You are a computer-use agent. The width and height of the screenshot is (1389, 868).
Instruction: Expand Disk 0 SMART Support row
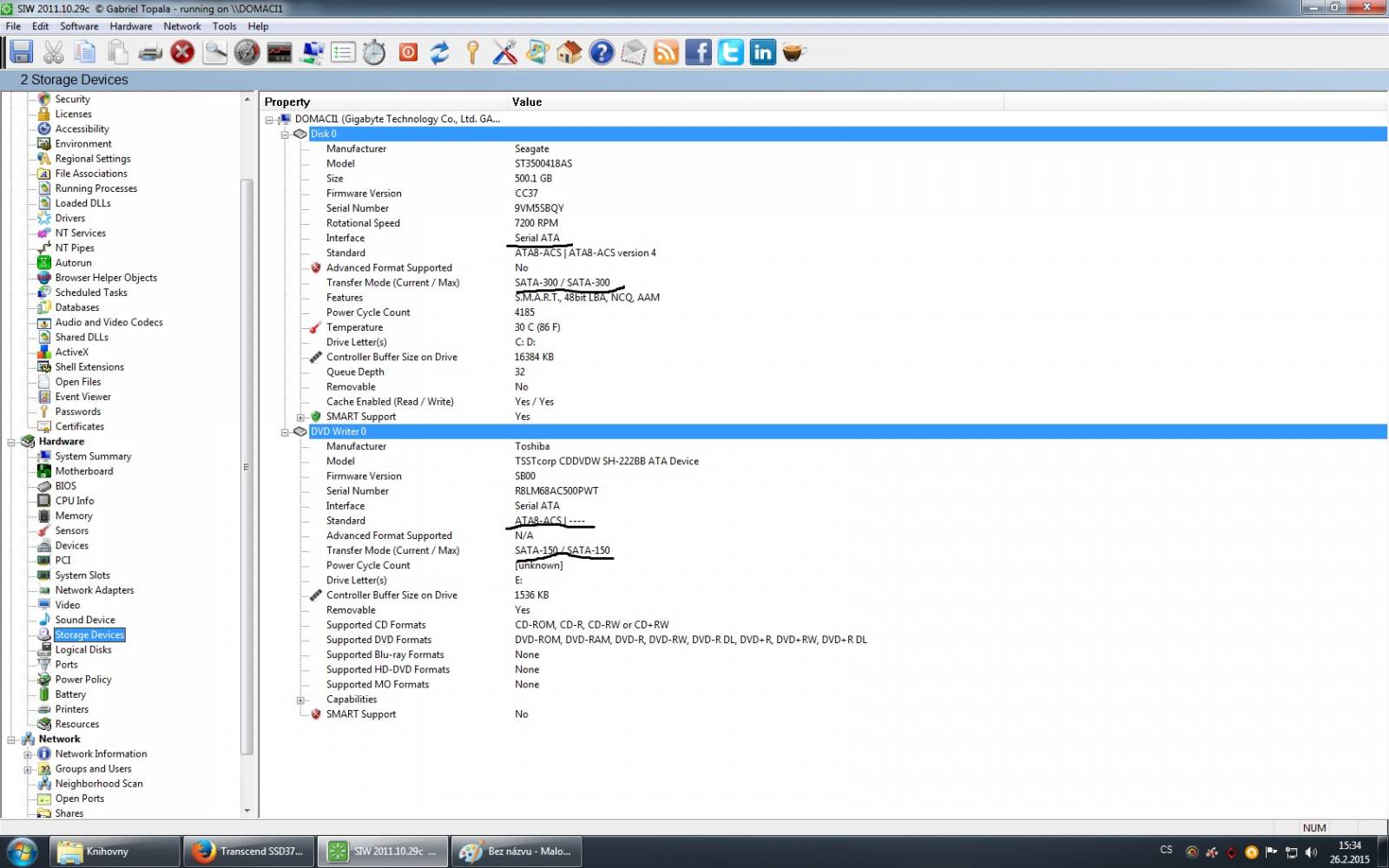(x=301, y=418)
